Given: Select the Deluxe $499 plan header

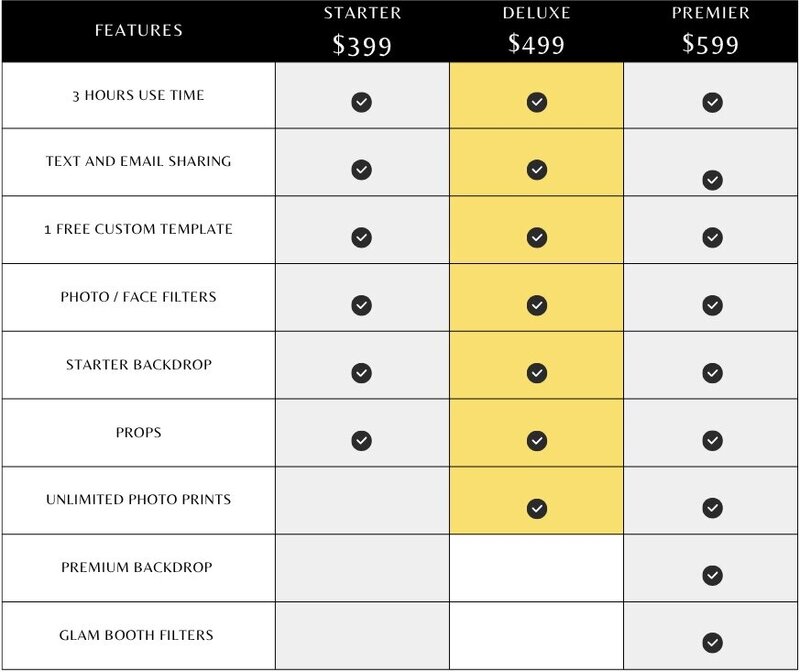Looking at the screenshot, I should [x=536, y=31].
